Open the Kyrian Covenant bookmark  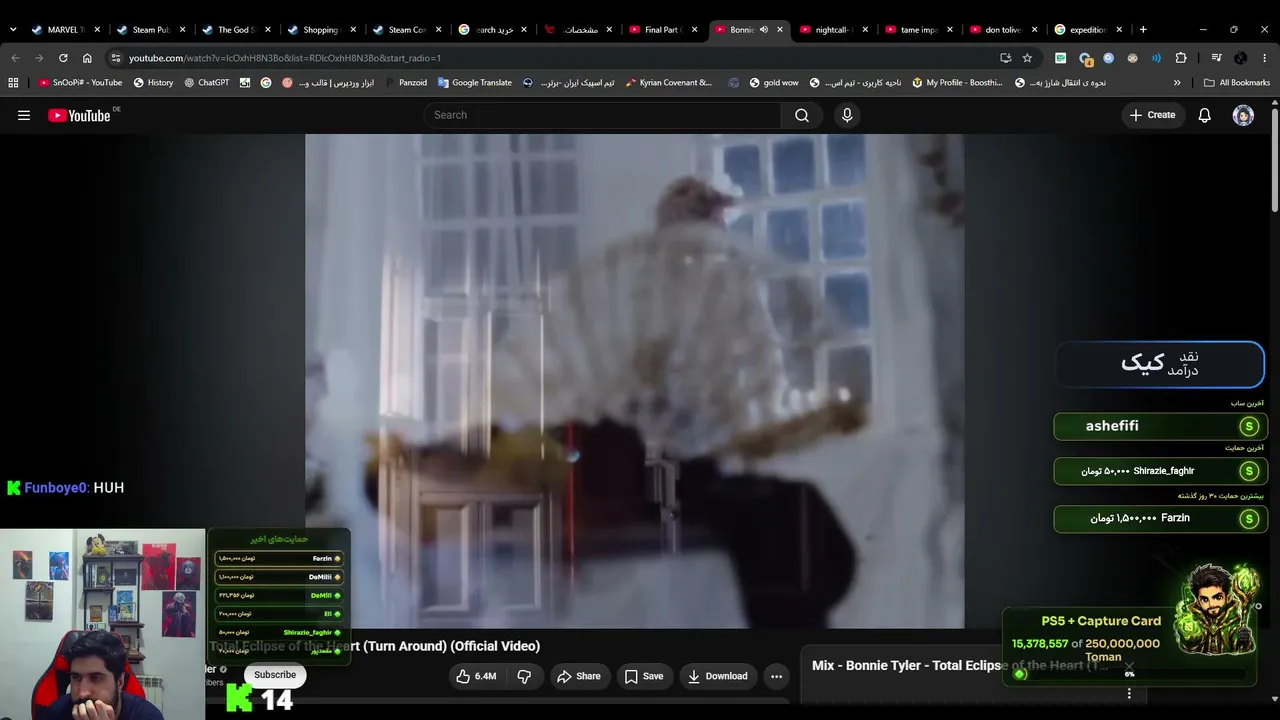[x=669, y=83]
